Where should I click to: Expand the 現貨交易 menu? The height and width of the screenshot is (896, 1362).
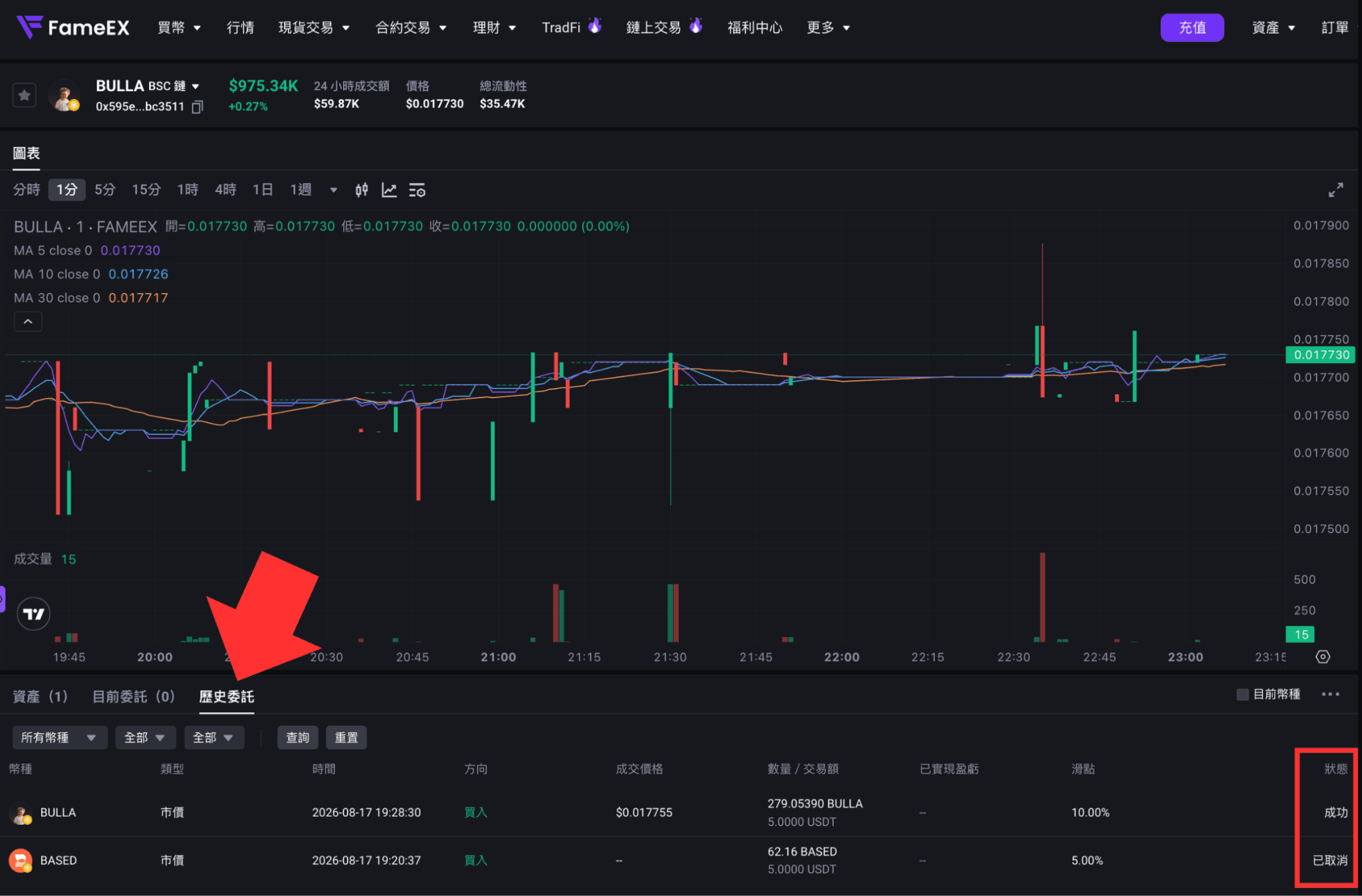coord(314,28)
